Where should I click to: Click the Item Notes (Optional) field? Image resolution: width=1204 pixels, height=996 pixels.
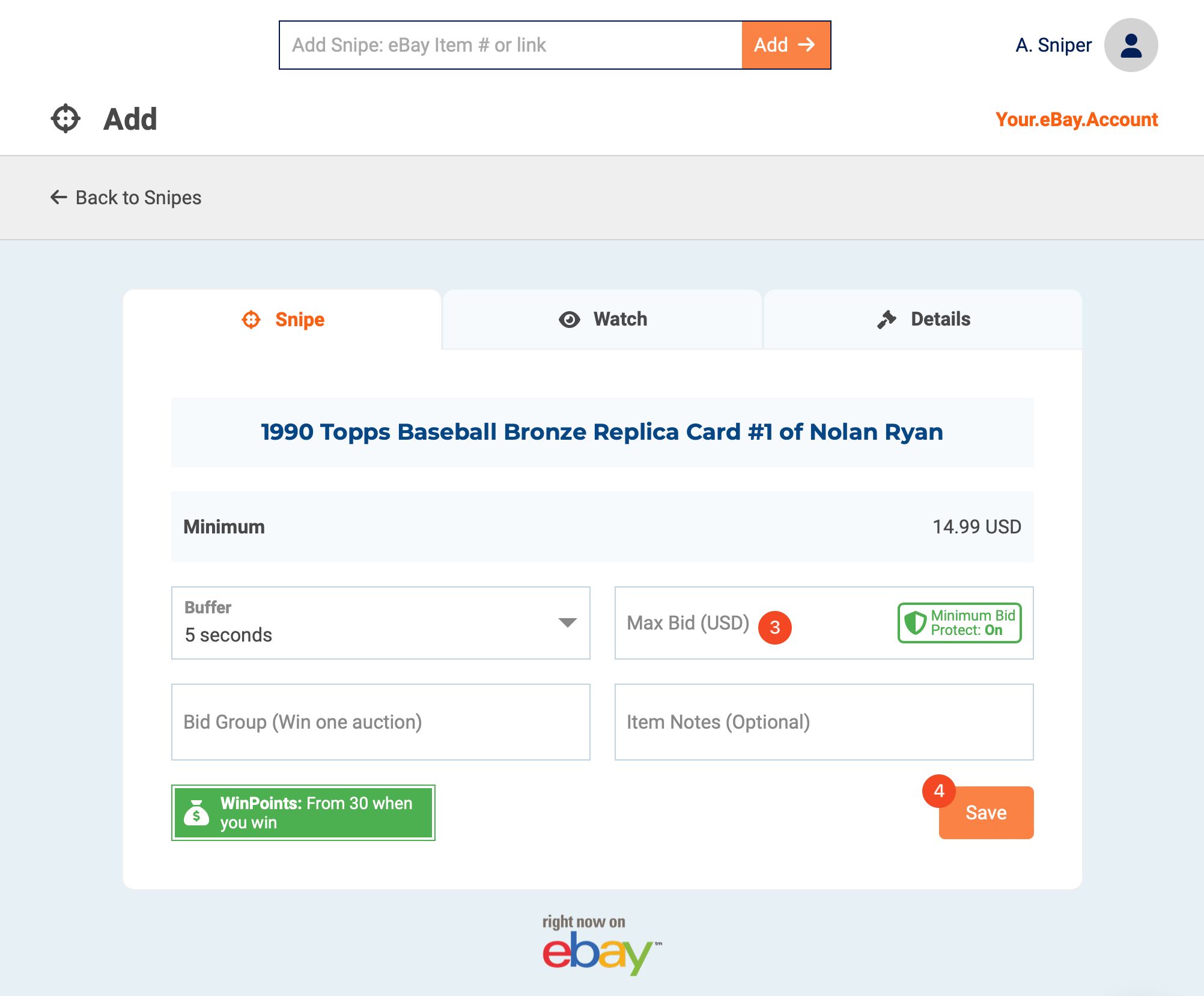pos(824,722)
